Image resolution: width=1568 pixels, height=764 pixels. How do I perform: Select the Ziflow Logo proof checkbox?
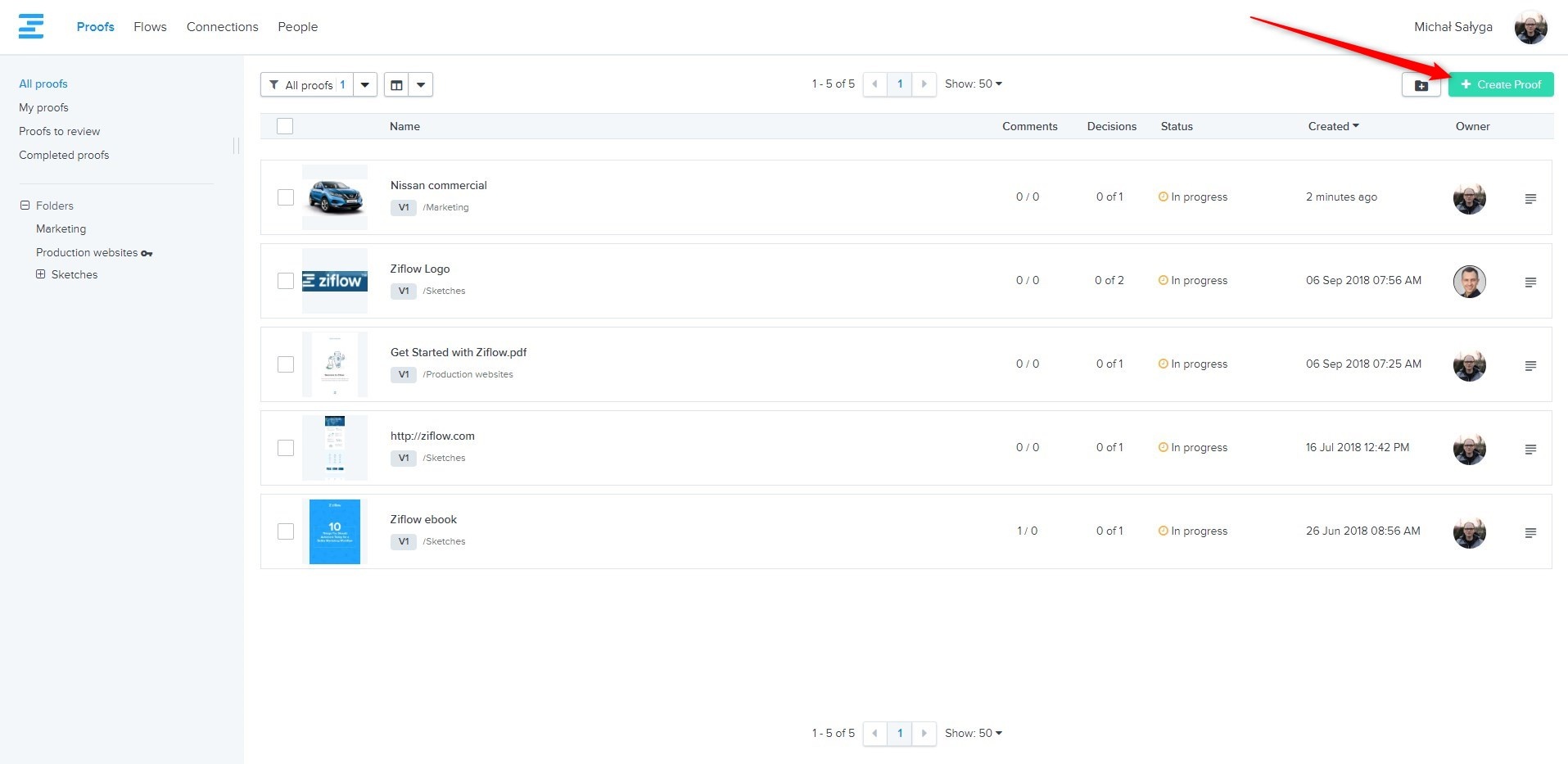pos(285,281)
